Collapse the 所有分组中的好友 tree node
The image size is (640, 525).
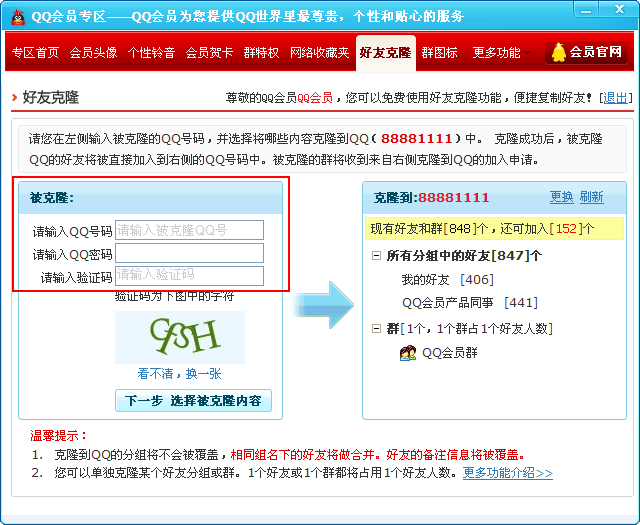pyautogui.click(x=376, y=256)
